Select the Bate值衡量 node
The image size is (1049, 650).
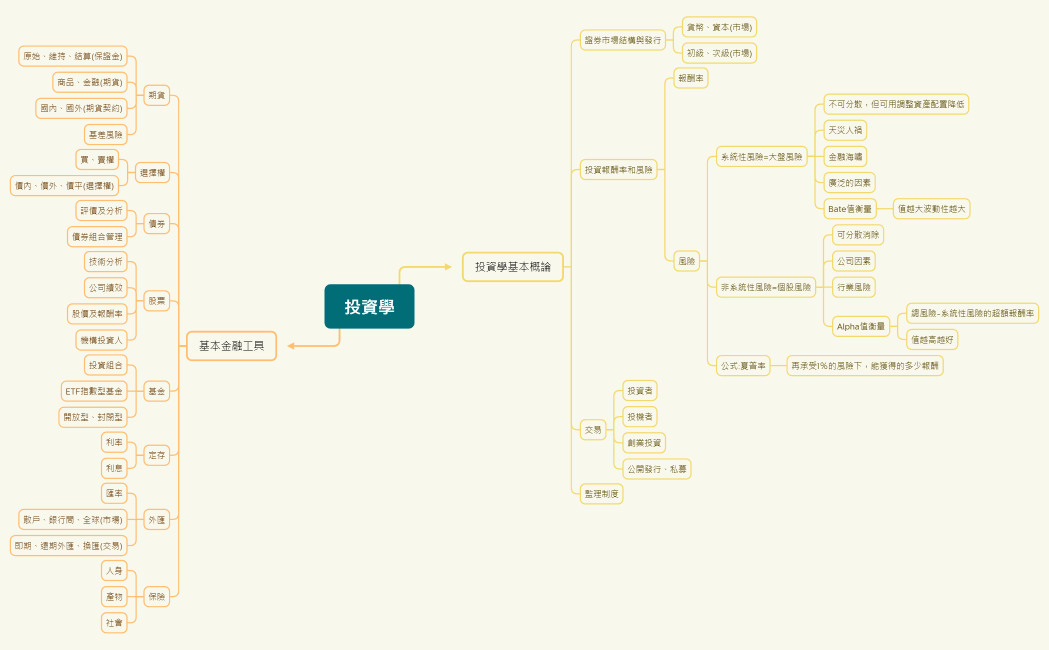coord(850,209)
